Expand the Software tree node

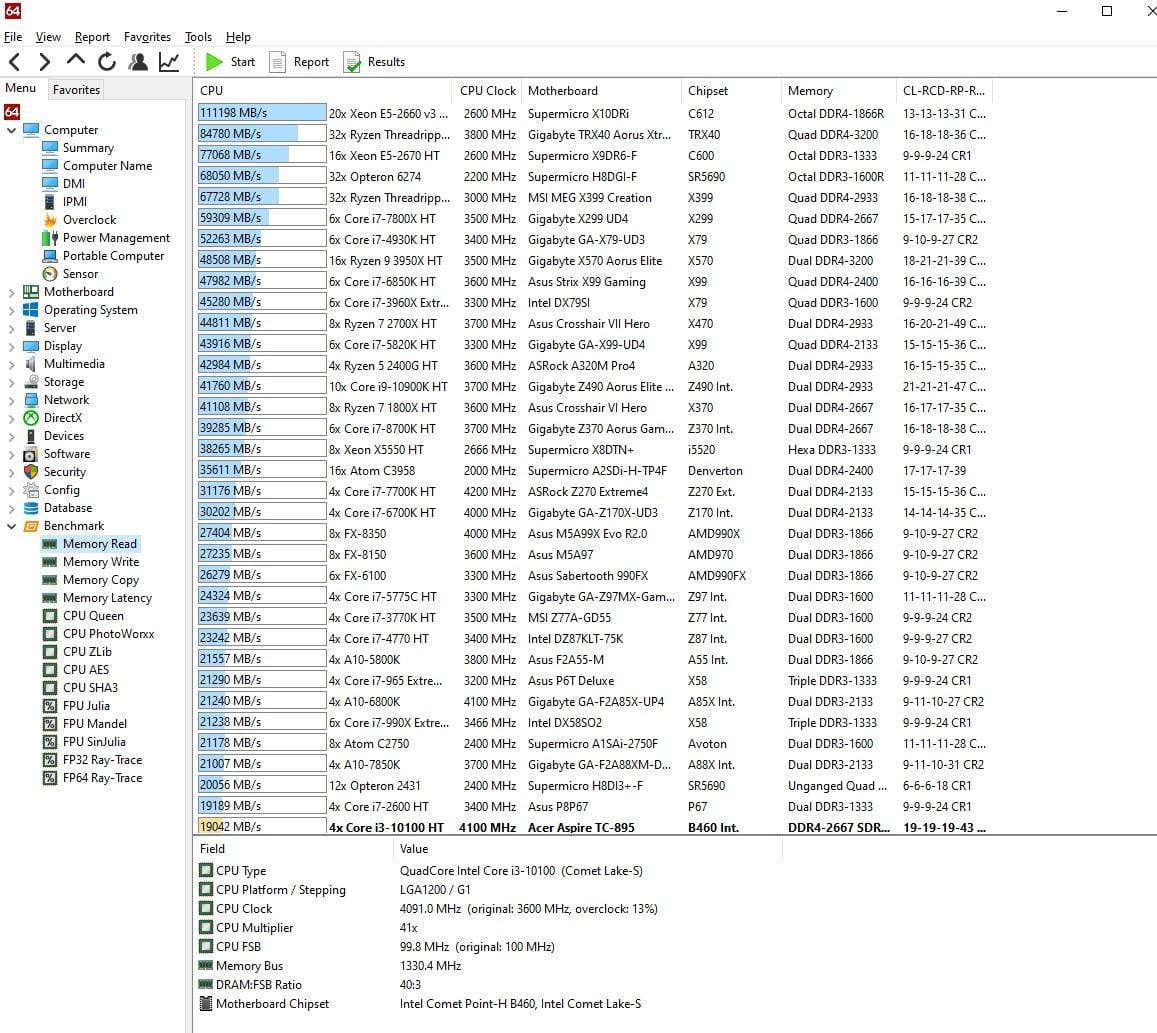(11, 454)
